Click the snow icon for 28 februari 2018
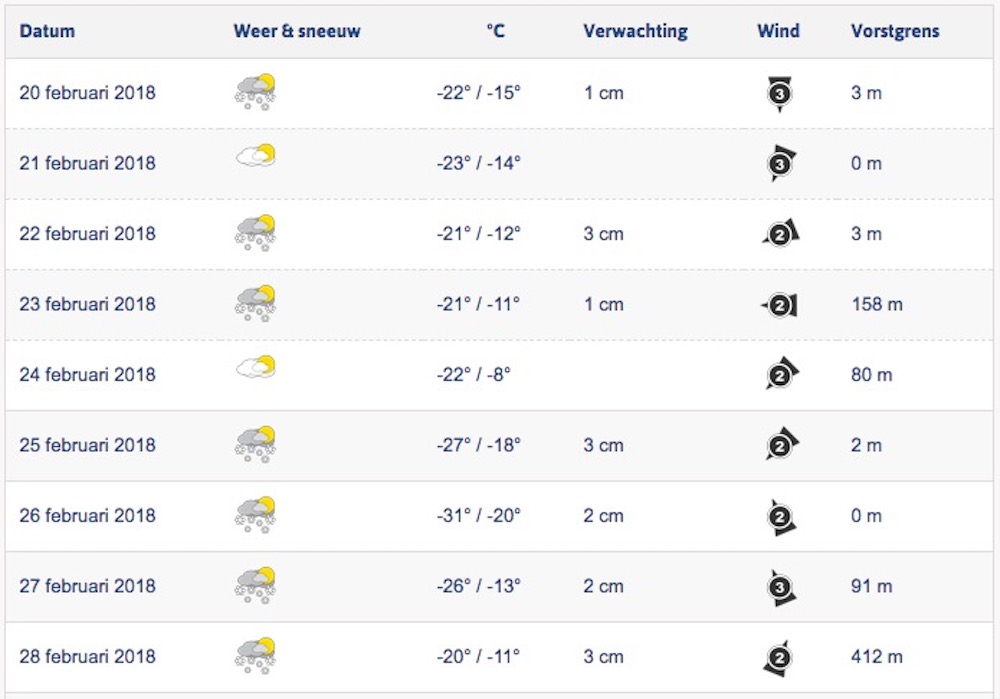1000x699 pixels. (255, 656)
